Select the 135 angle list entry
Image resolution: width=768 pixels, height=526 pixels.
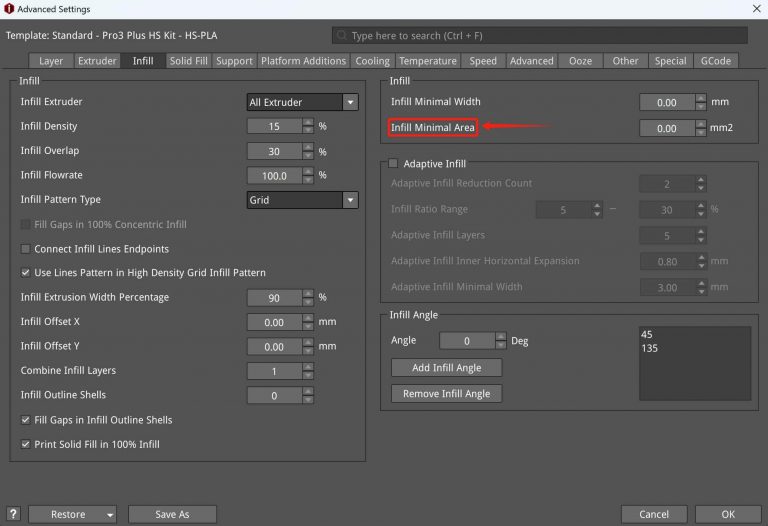click(x=651, y=349)
